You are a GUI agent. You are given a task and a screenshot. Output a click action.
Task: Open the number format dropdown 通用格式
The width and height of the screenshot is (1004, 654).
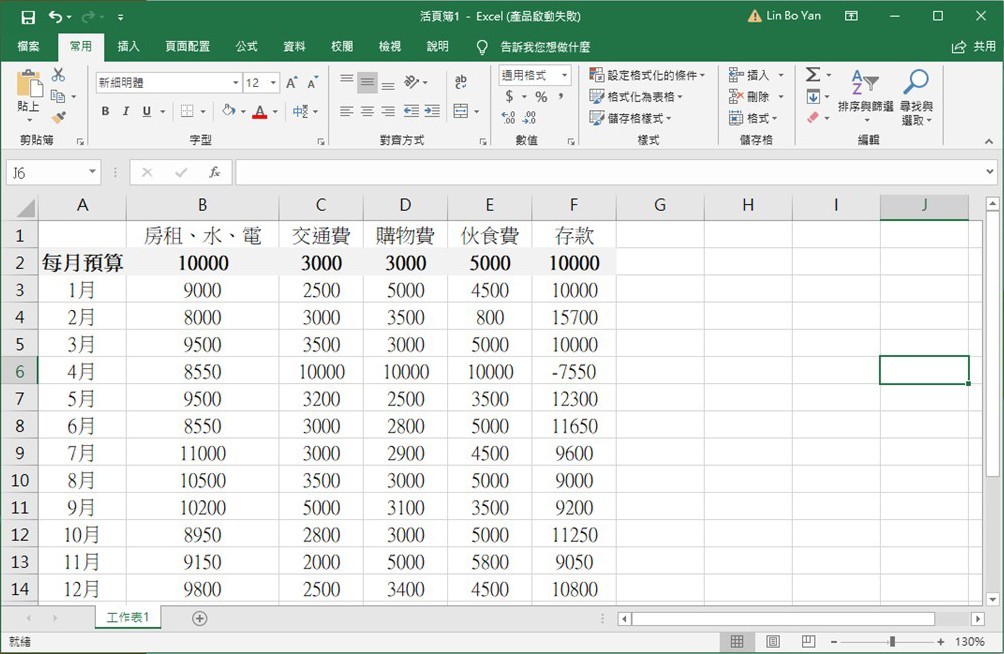click(x=564, y=75)
